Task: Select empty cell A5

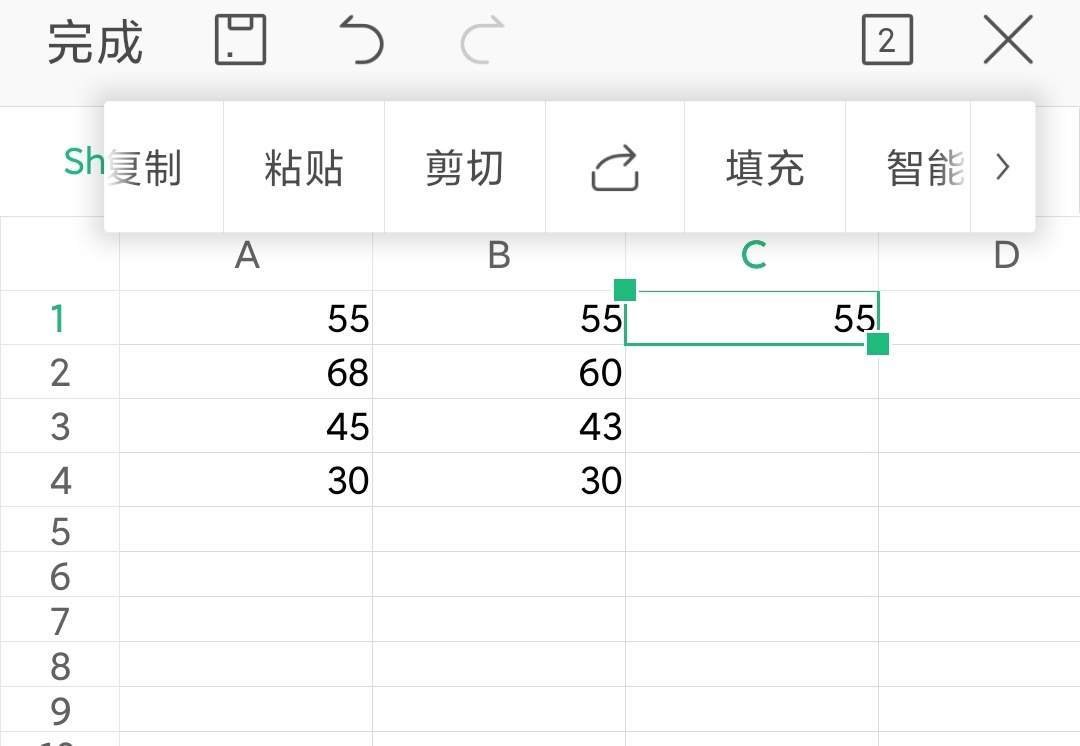Action: tap(246, 530)
